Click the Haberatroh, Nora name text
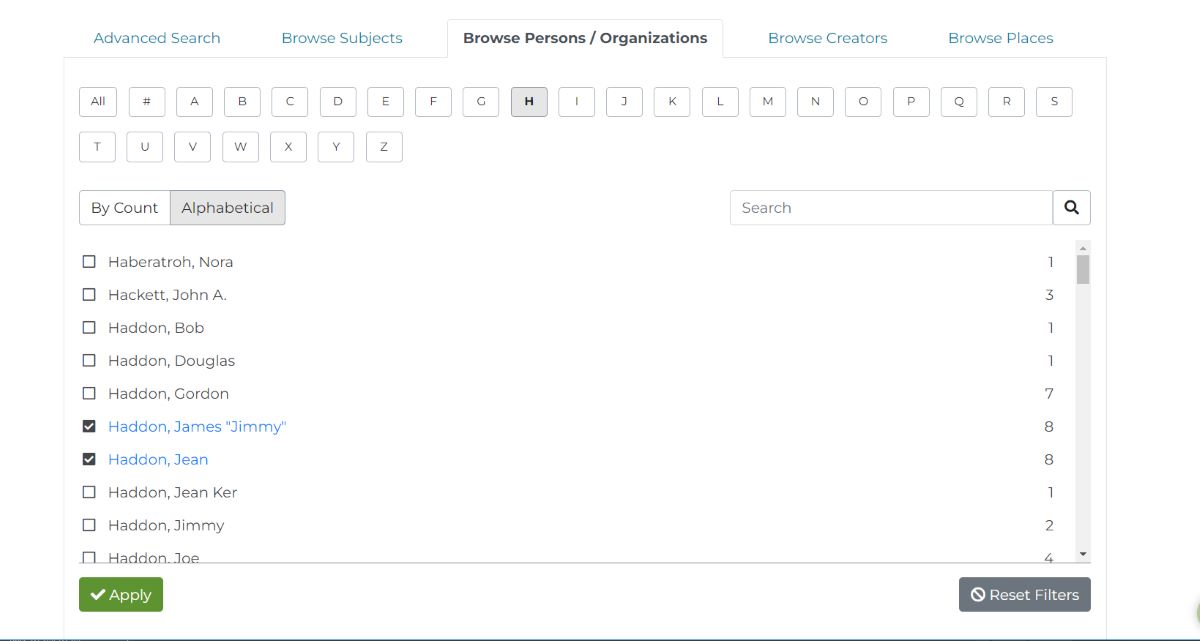This screenshot has height=641, width=1200. pyautogui.click(x=170, y=262)
